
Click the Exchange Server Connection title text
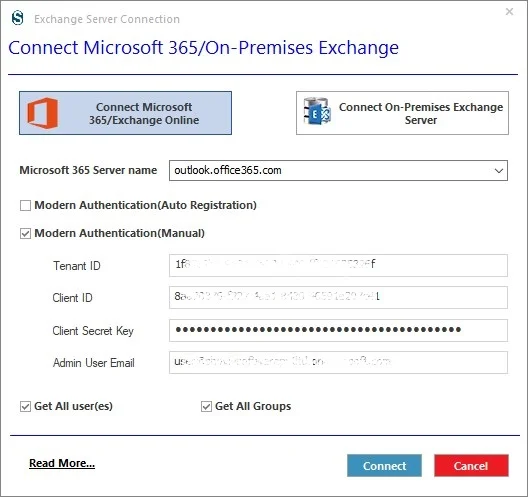pyautogui.click(x=107, y=19)
